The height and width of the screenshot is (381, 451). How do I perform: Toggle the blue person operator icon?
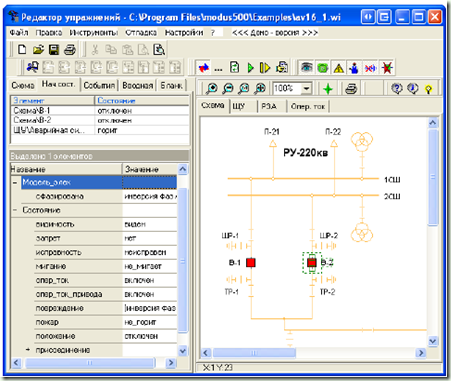coord(354,68)
